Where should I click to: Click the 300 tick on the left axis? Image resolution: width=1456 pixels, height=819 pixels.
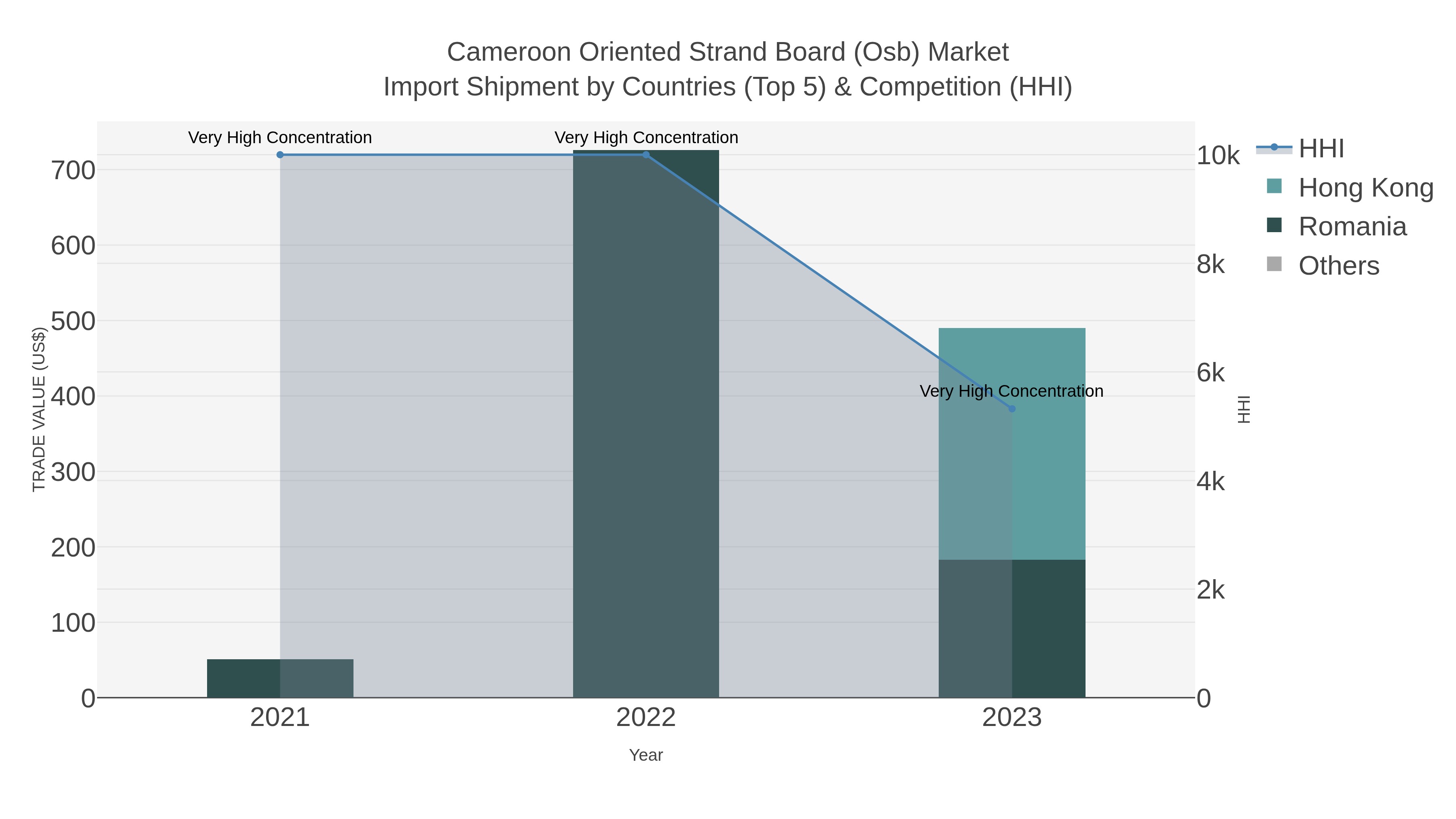pyautogui.click(x=73, y=472)
